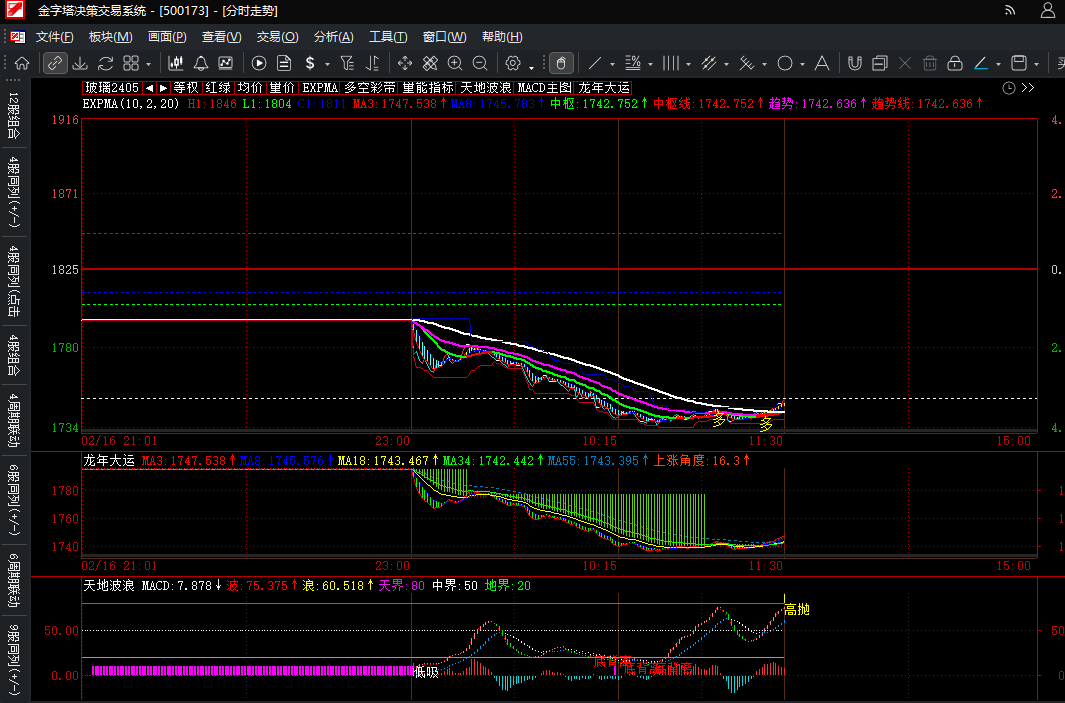Select the 龙年大运 indicator button
Viewport: 1065px width, 703px height.
[x=604, y=88]
